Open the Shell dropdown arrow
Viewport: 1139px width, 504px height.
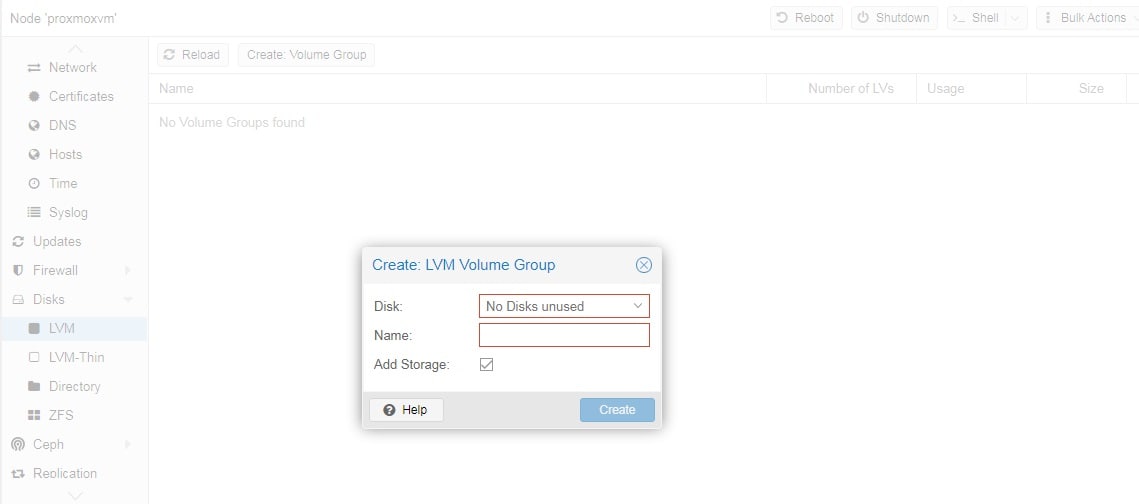click(1016, 17)
